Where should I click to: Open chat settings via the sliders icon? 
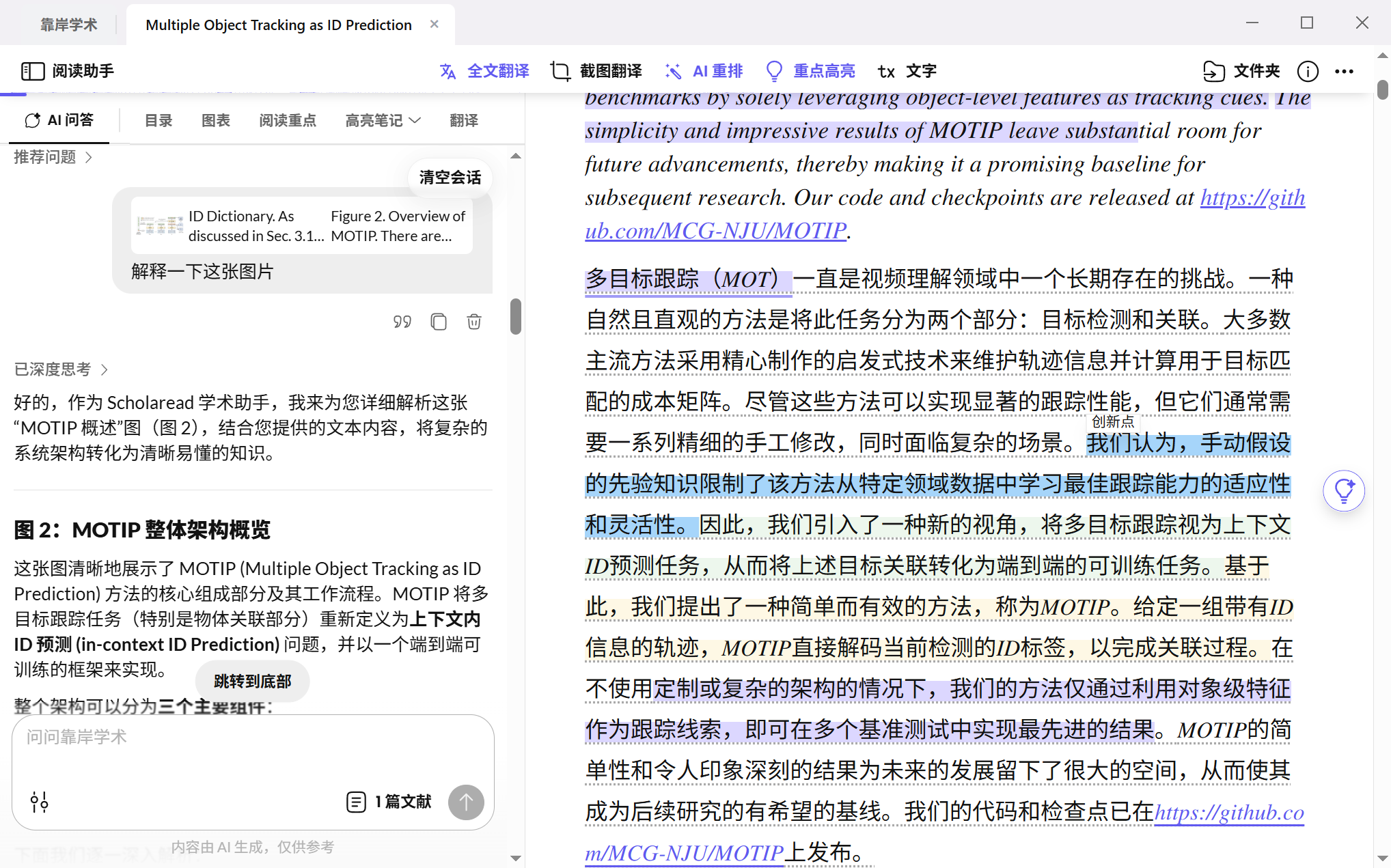pos(39,802)
